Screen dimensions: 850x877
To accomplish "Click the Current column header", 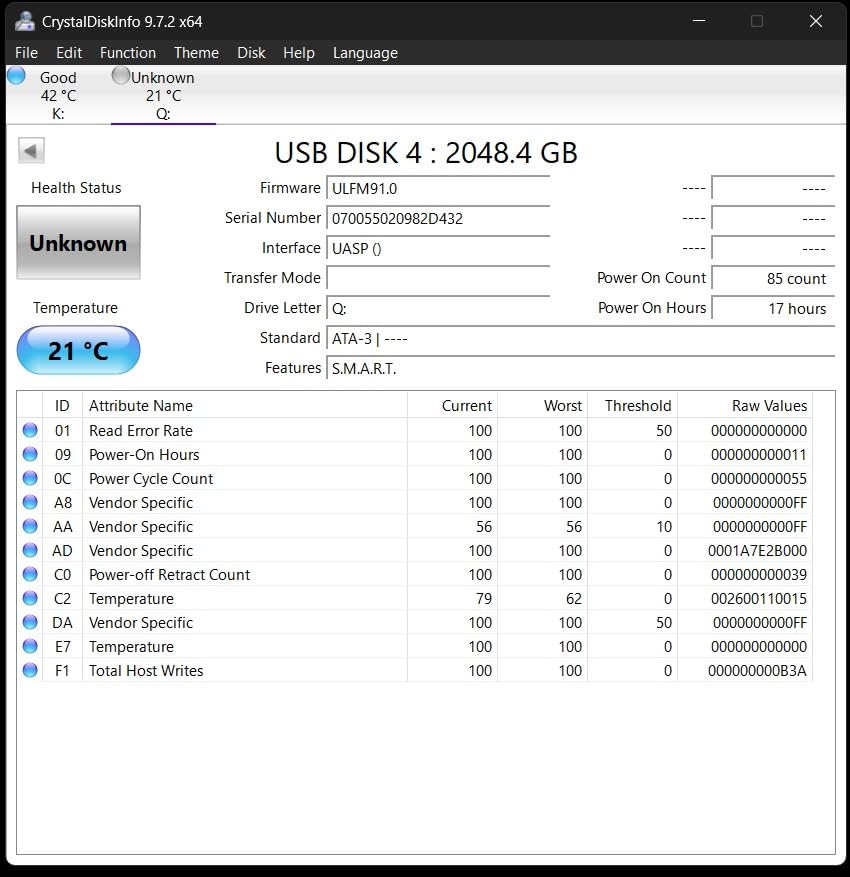I will (452, 406).
